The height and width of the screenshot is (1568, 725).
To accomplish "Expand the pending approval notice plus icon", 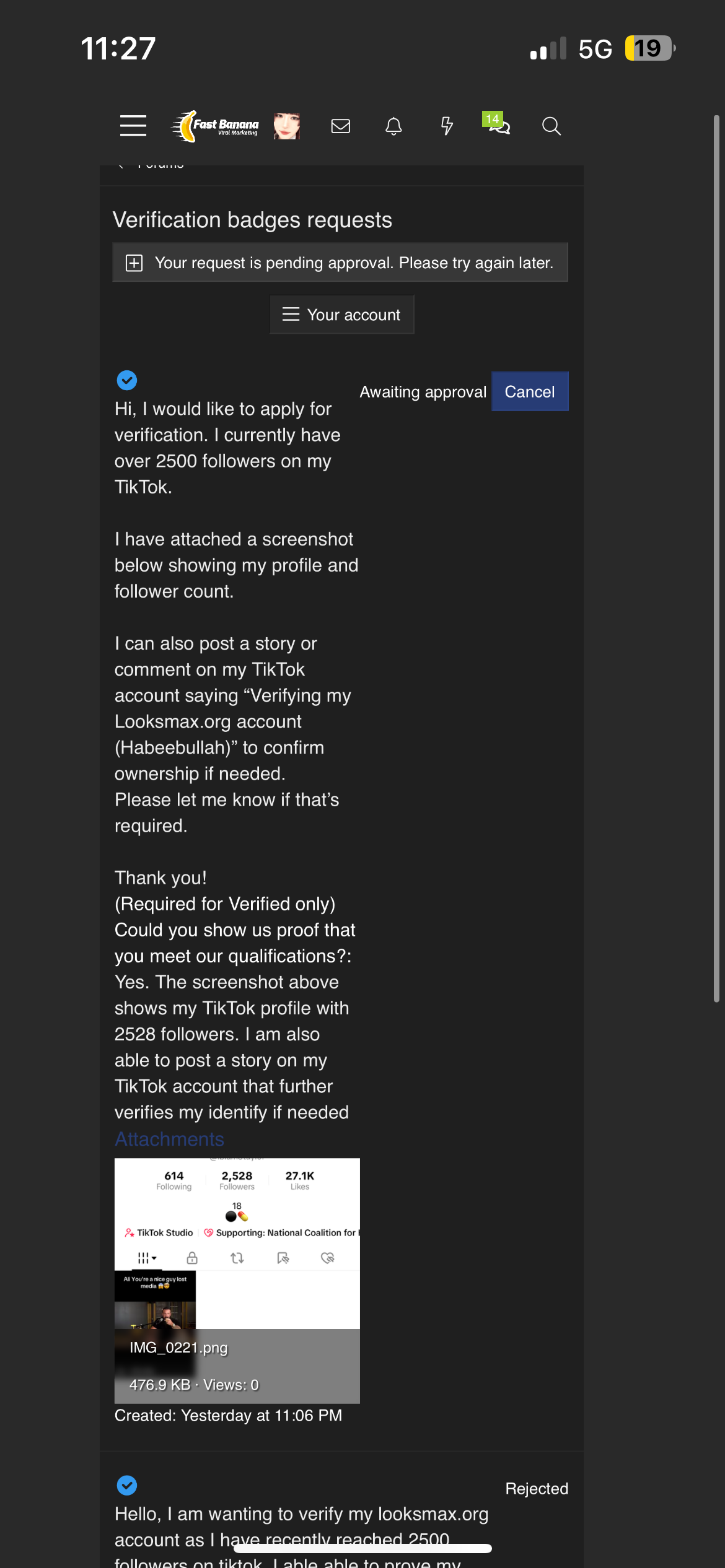I will click(x=134, y=263).
